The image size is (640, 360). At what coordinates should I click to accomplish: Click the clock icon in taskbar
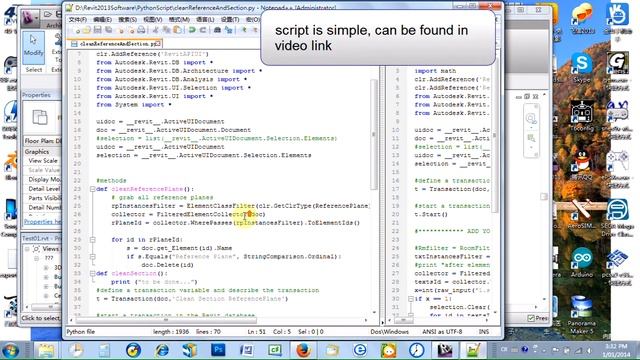(416, 350)
